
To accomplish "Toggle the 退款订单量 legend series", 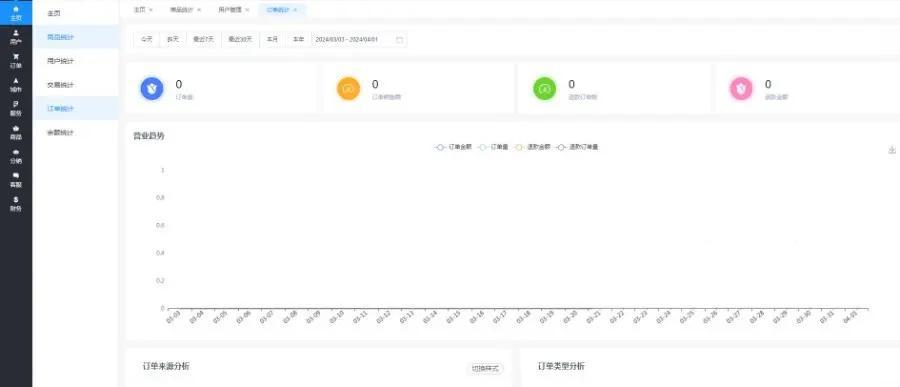I will tap(577, 147).
